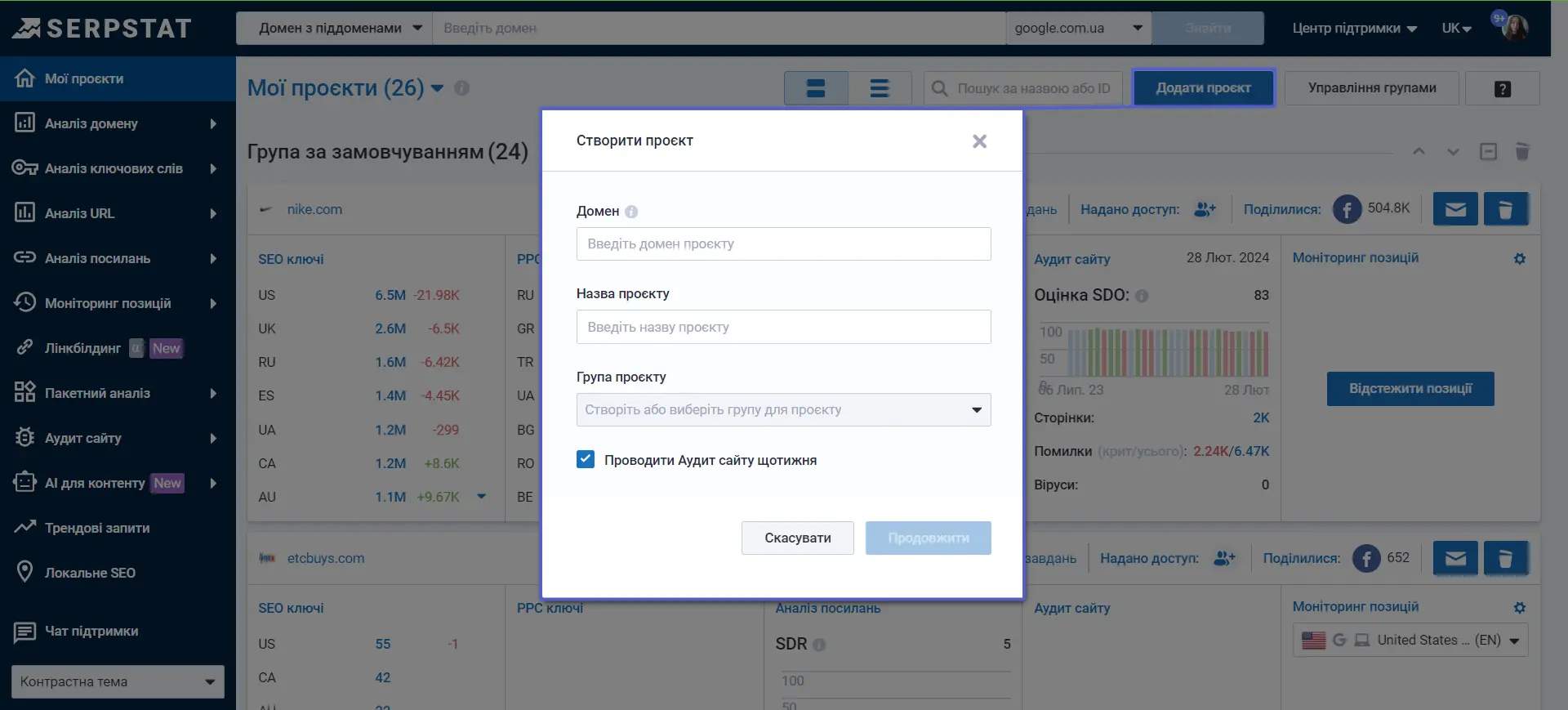The image size is (1568, 710).
Task: Click the Відстежити позиції button
Action: tap(1410, 389)
